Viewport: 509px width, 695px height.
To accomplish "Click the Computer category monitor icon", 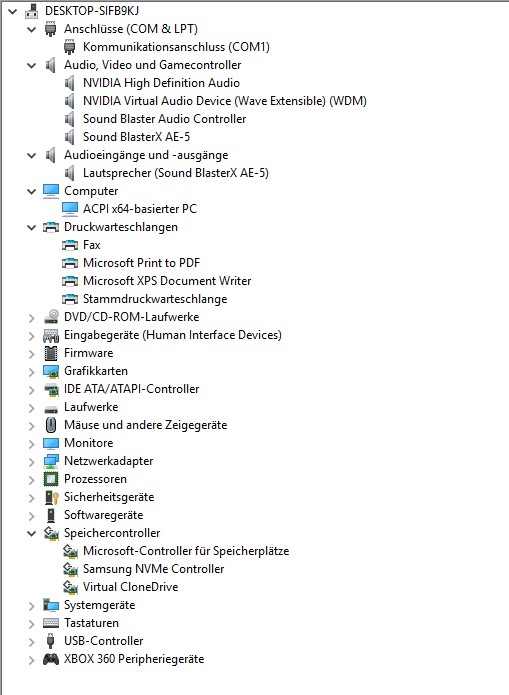I will point(51,191).
